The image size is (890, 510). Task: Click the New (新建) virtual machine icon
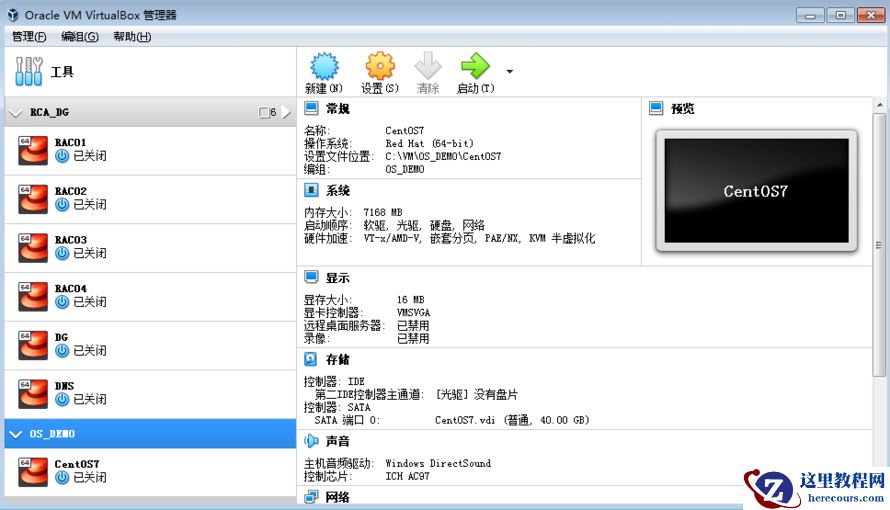pyautogui.click(x=324, y=66)
